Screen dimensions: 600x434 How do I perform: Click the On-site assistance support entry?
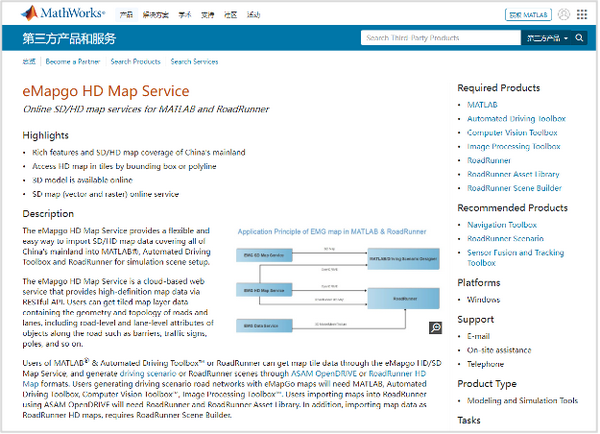tap(500, 351)
